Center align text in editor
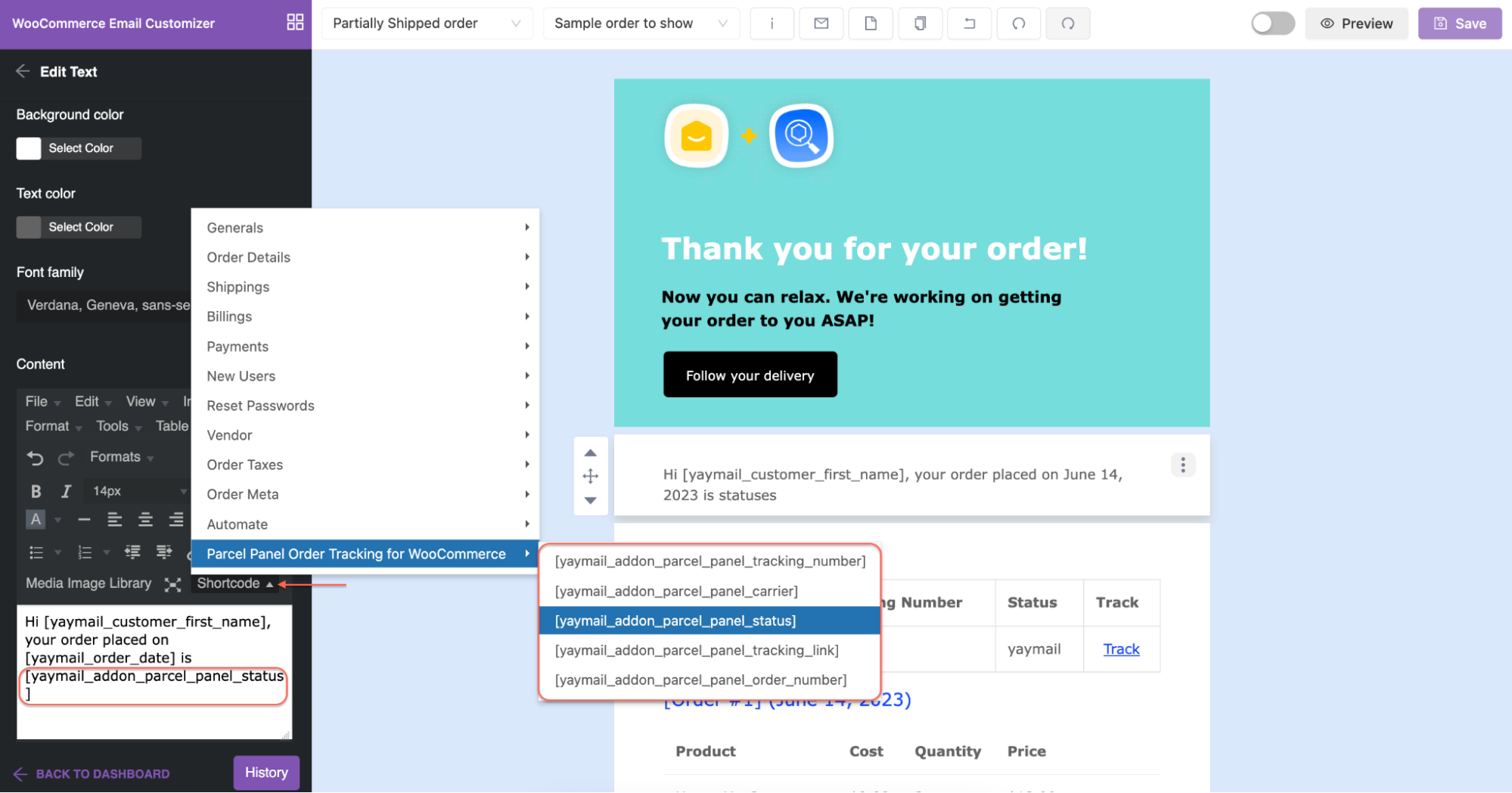This screenshot has height=793, width=1512. point(145,520)
